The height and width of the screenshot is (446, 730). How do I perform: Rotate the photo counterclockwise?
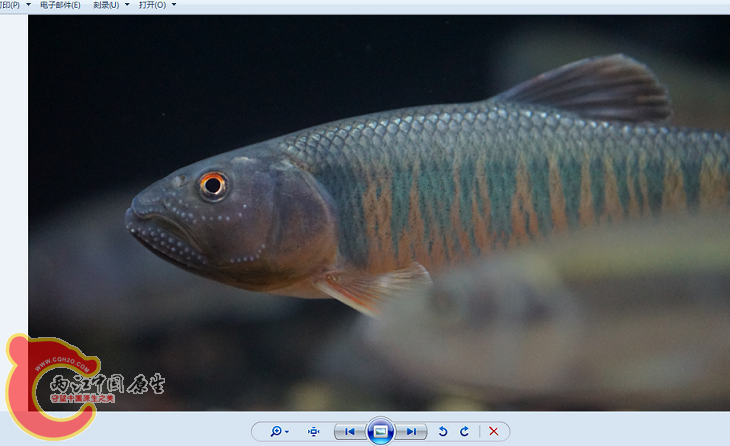443,431
